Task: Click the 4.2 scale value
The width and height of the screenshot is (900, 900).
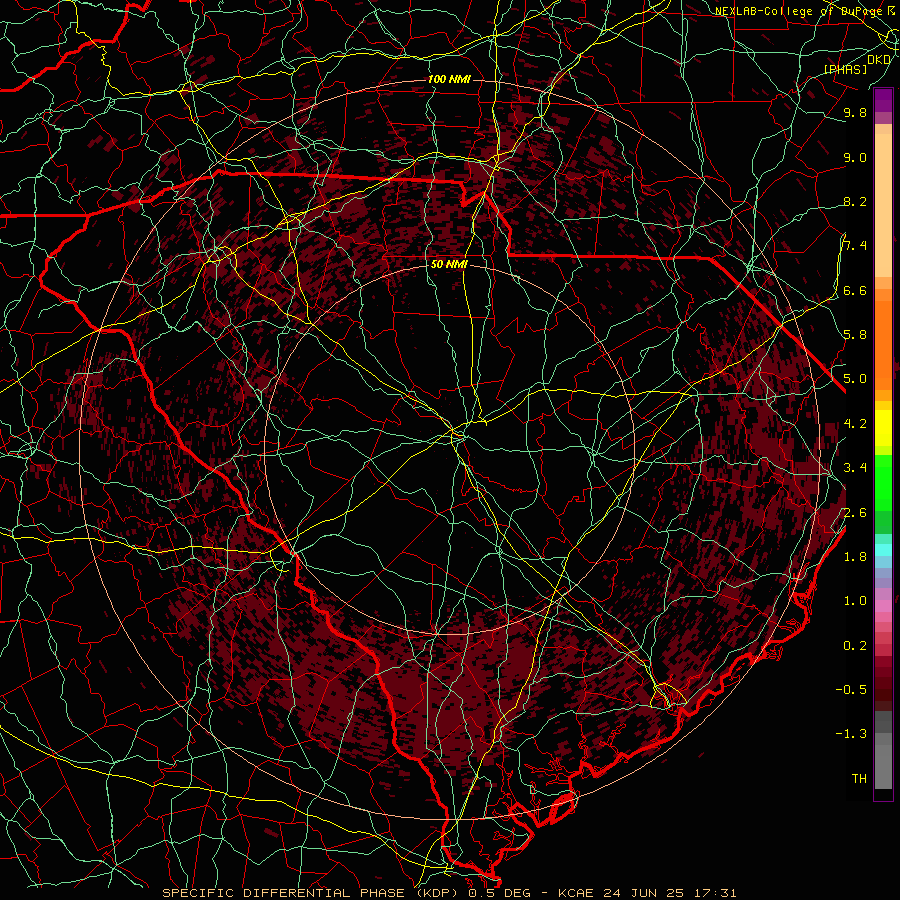Action: click(855, 424)
